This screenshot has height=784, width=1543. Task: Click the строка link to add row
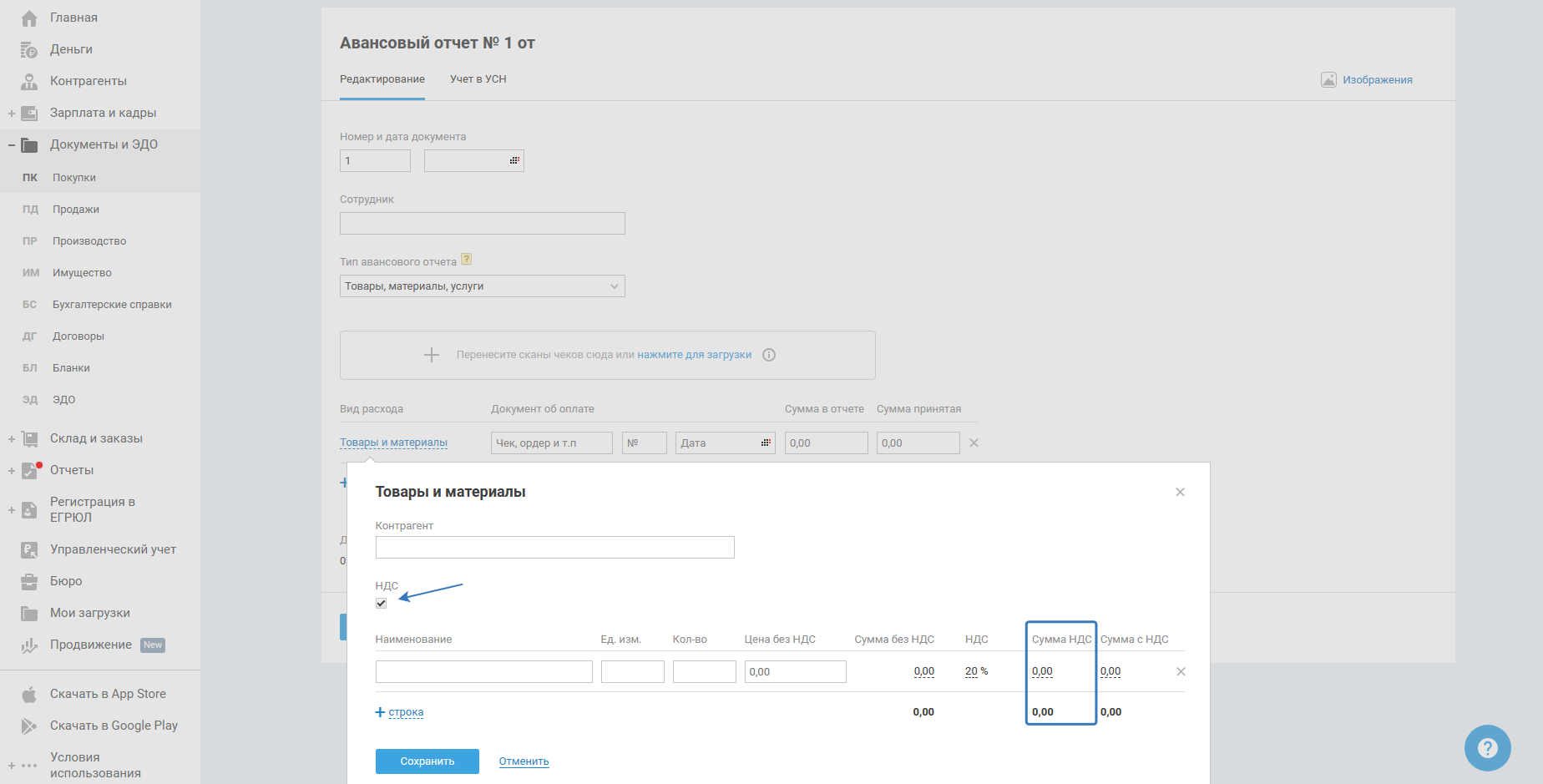pyautogui.click(x=407, y=712)
